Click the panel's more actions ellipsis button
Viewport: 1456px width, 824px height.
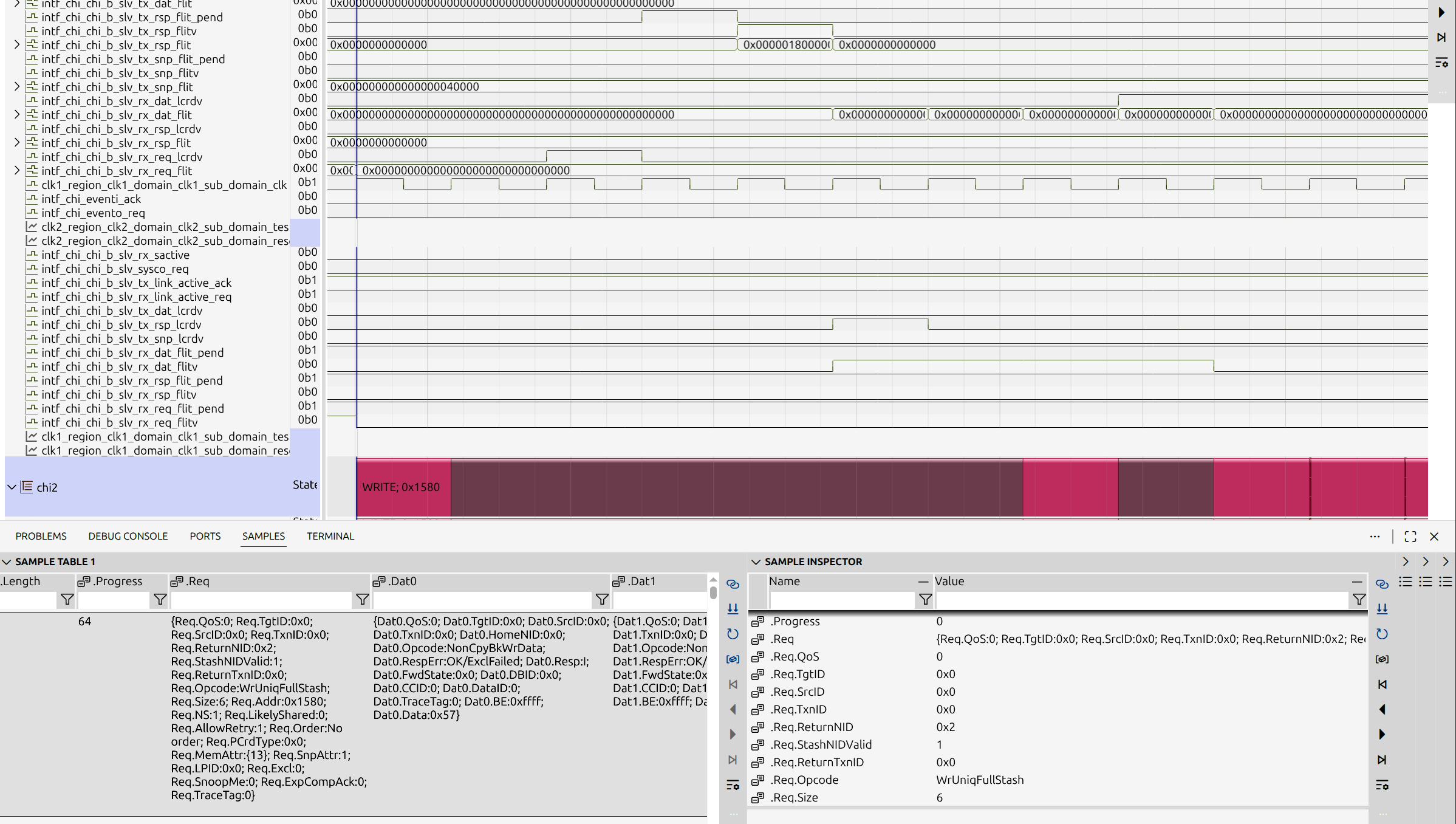point(1375,536)
